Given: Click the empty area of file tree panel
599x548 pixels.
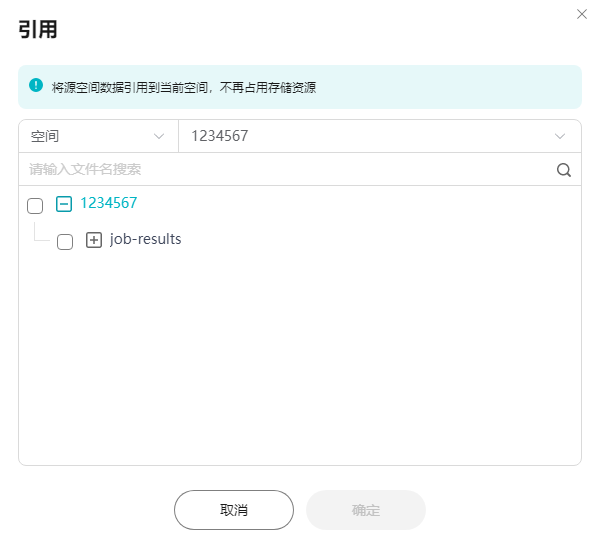Looking at the screenshot, I should [x=300, y=355].
